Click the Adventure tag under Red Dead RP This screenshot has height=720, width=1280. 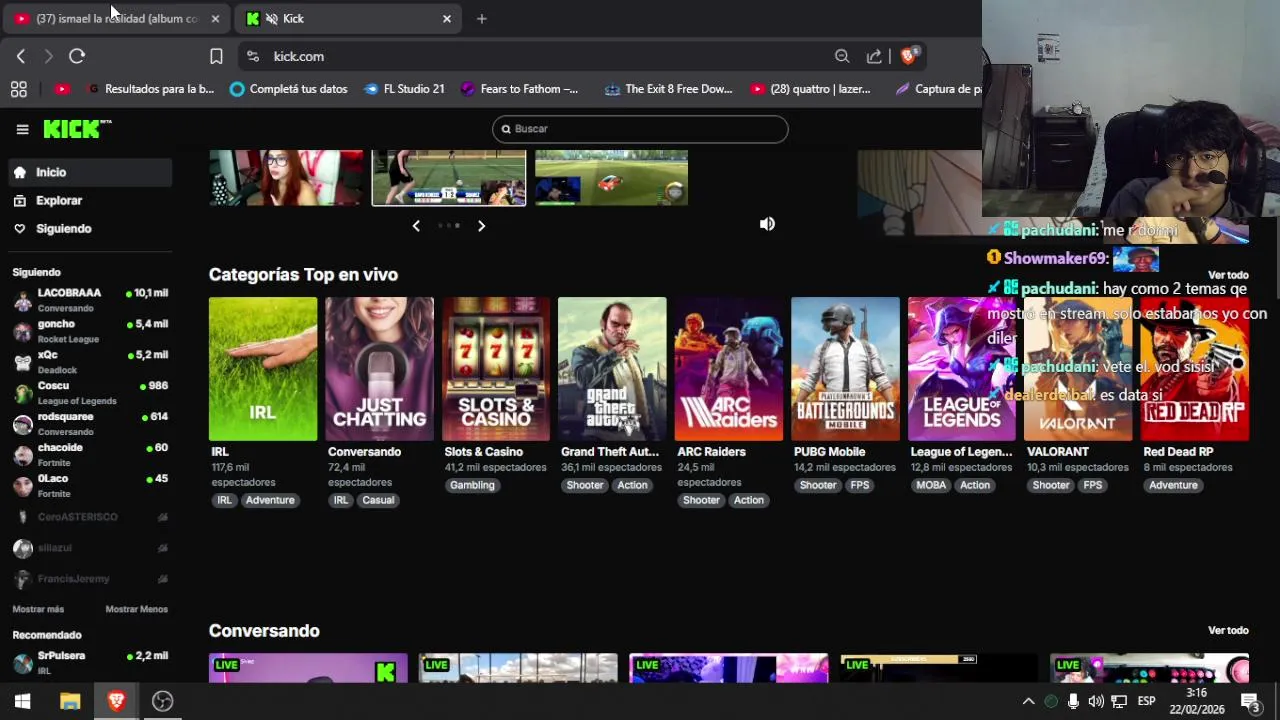(1173, 485)
